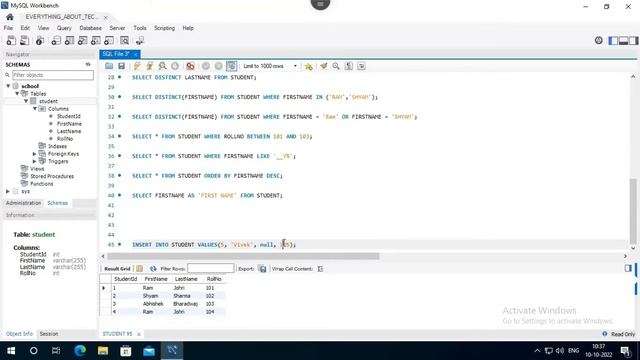
Task: Execute the script with lightning bolt icon
Action: (137, 66)
